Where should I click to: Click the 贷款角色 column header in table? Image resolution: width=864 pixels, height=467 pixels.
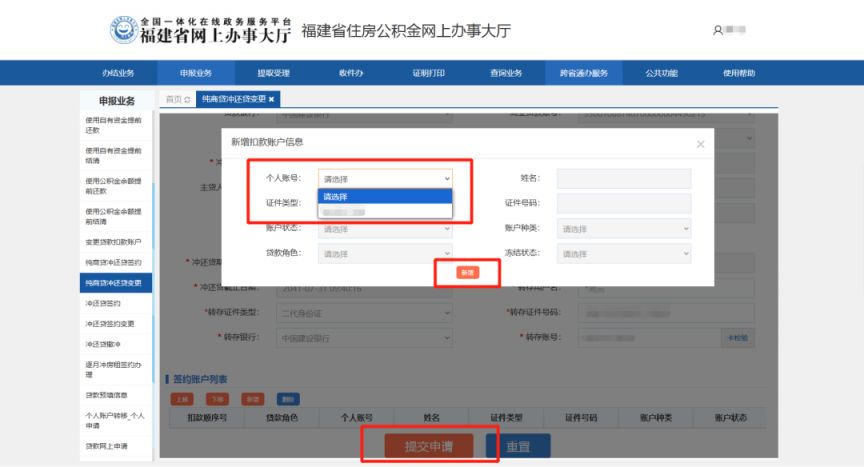coord(282,418)
